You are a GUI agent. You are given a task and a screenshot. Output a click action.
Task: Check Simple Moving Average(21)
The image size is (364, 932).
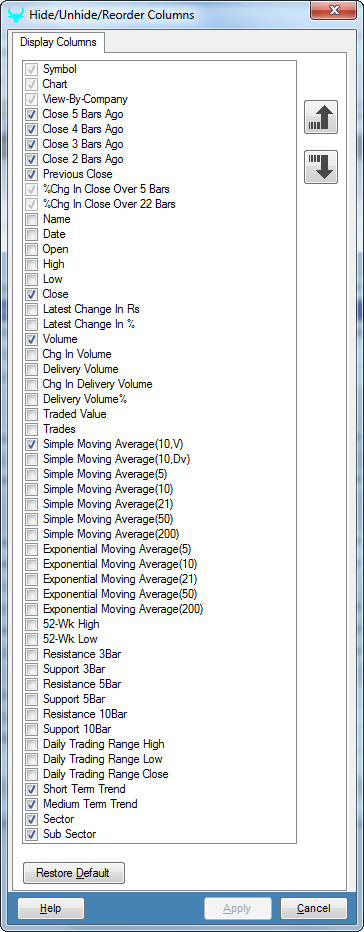click(x=32, y=505)
